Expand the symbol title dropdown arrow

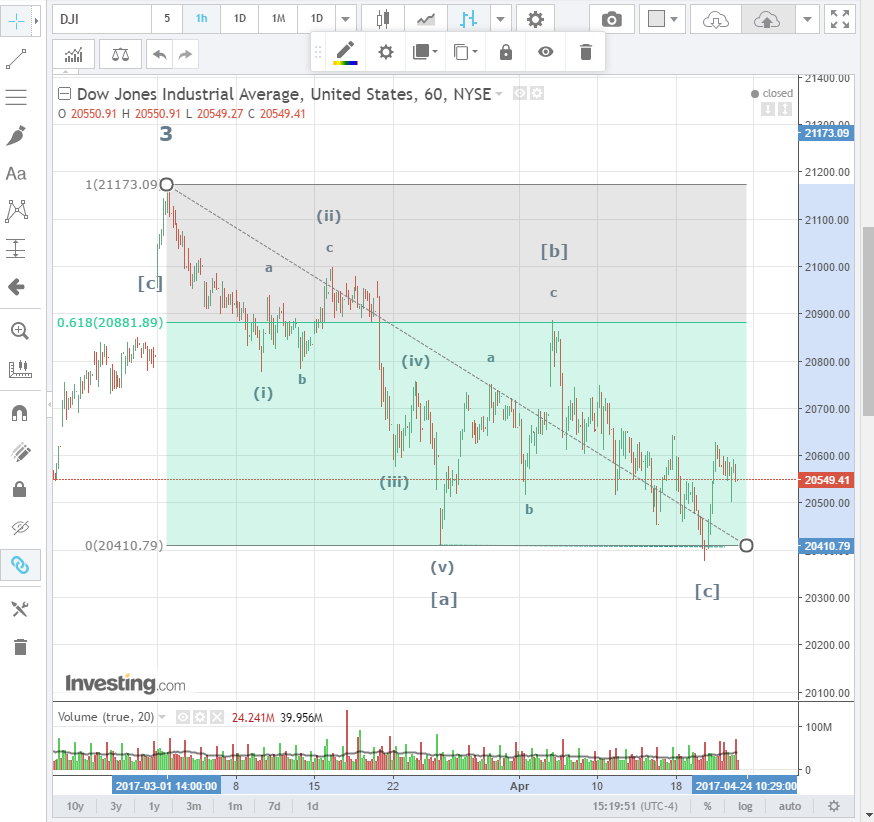tap(499, 94)
